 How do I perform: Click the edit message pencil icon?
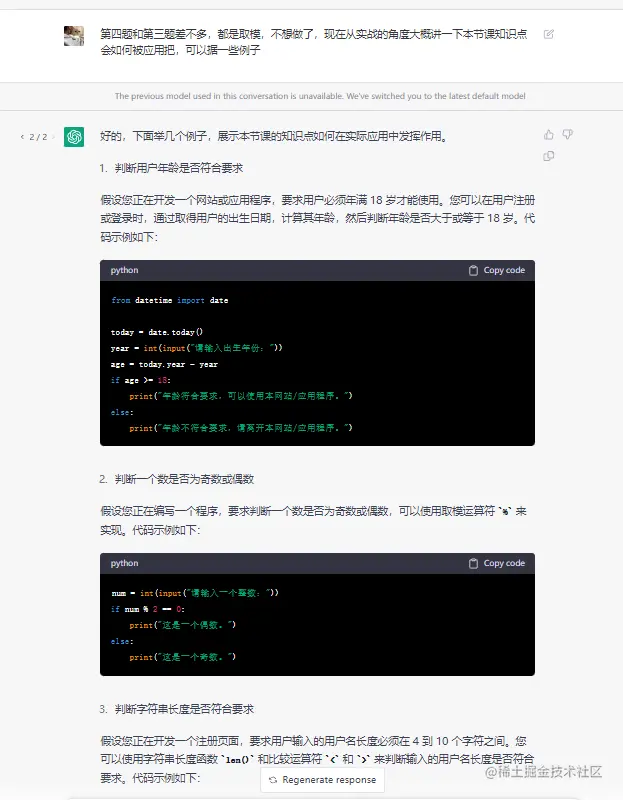(549, 34)
